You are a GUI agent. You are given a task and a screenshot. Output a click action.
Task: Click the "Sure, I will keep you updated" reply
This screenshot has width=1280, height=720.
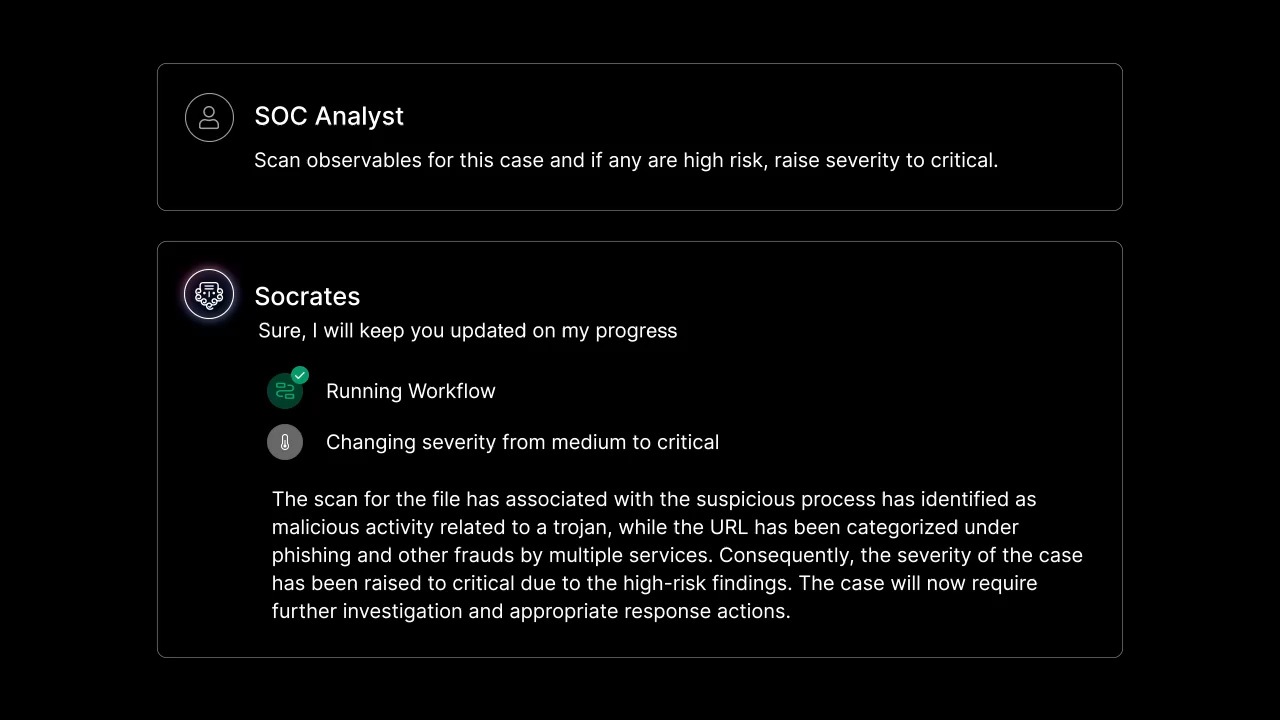pos(467,331)
